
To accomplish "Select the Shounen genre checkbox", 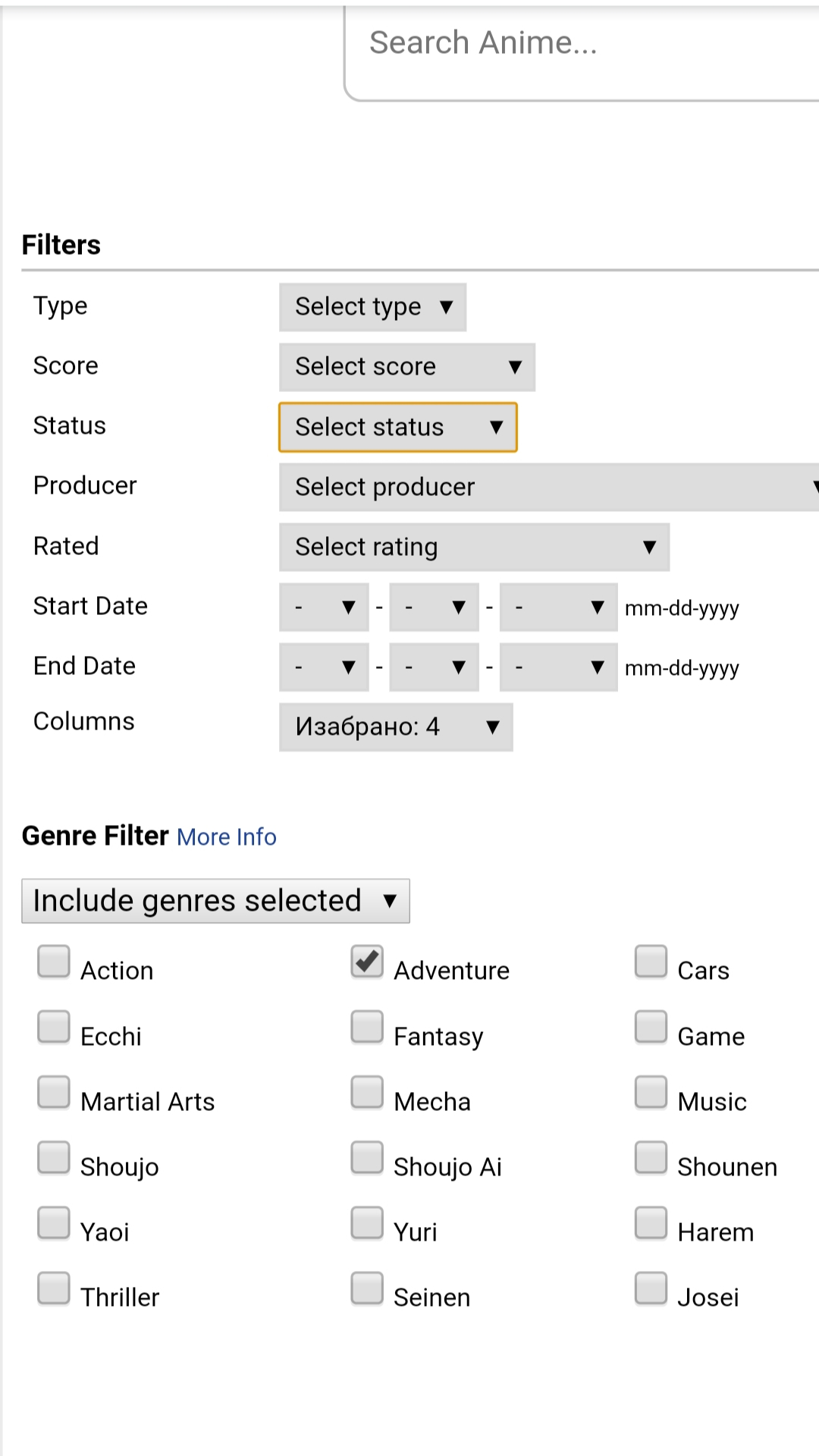I will (x=651, y=1157).
